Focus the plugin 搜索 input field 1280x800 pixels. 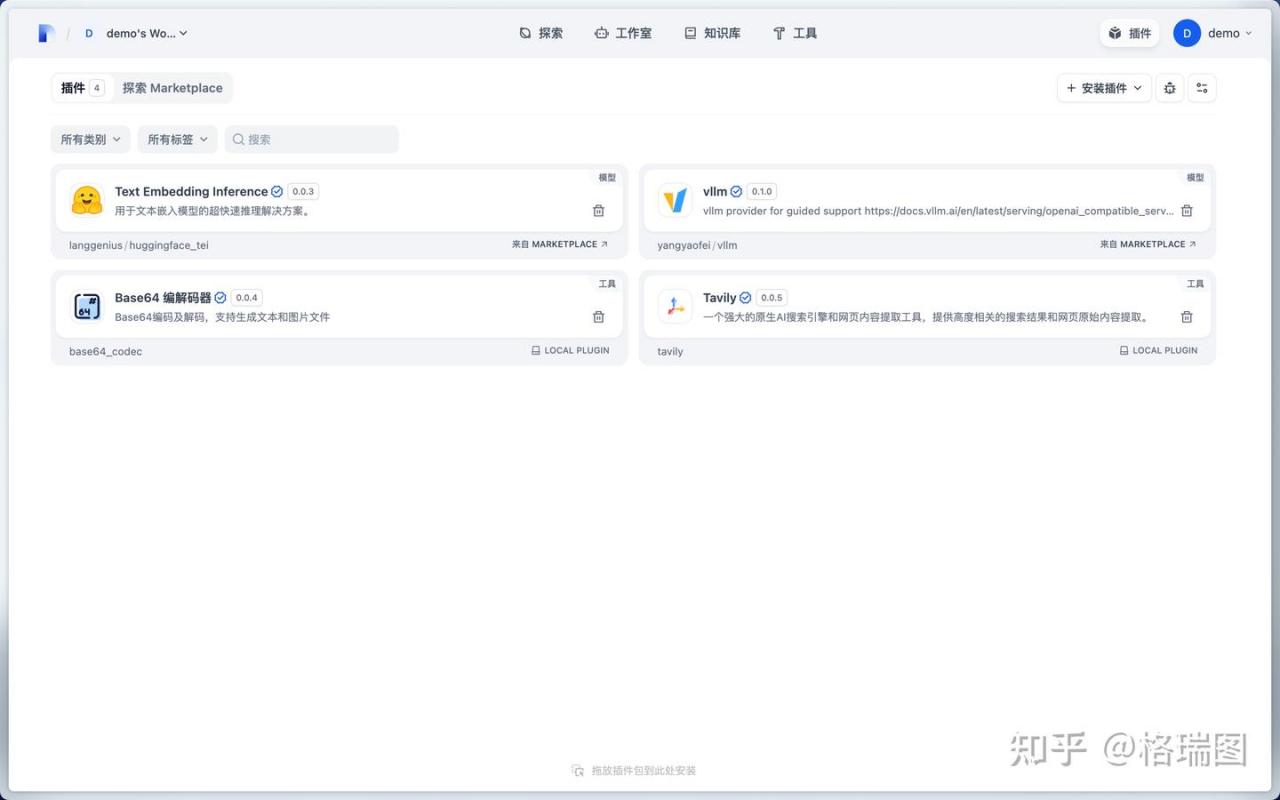pos(311,139)
